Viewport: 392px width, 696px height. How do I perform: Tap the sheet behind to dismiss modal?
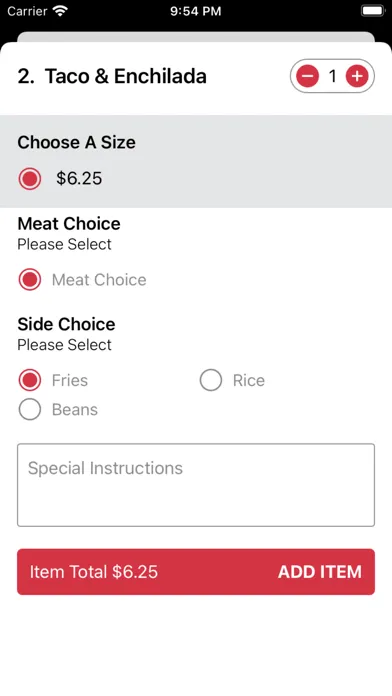[x=196, y=36]
